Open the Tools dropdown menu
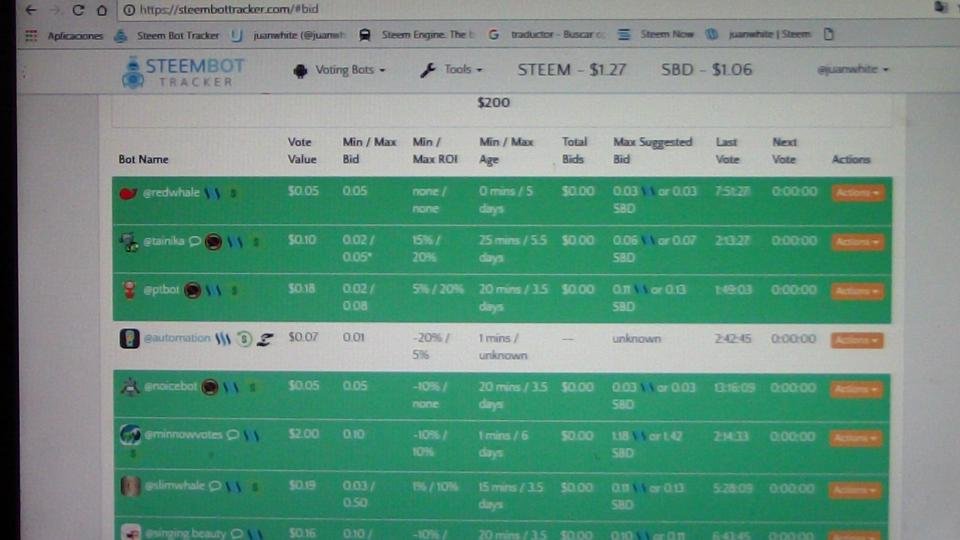Screen dimensions: 960x540 451,70
